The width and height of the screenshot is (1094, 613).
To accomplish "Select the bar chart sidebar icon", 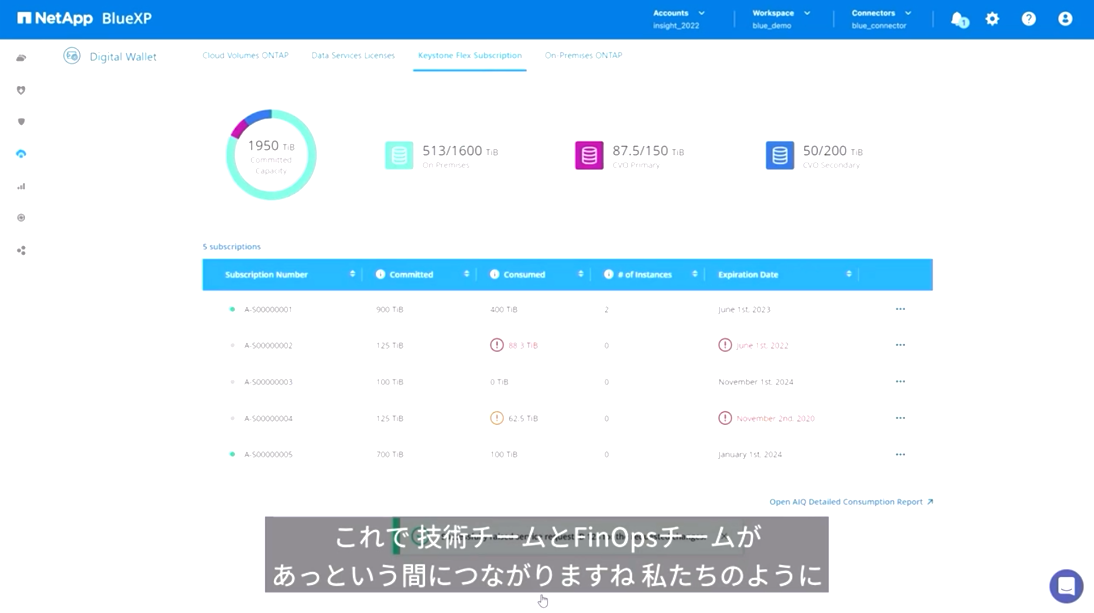I will point(21,186).
